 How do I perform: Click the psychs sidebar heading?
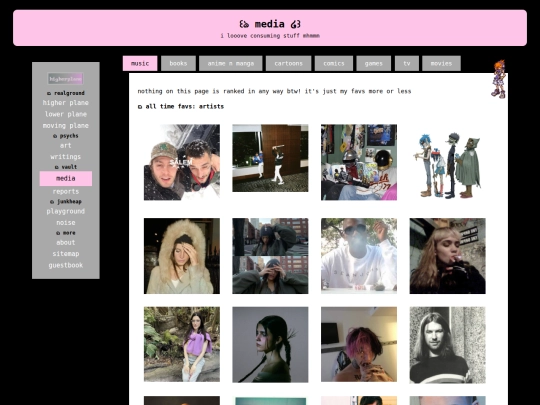(x=66, y=136)
